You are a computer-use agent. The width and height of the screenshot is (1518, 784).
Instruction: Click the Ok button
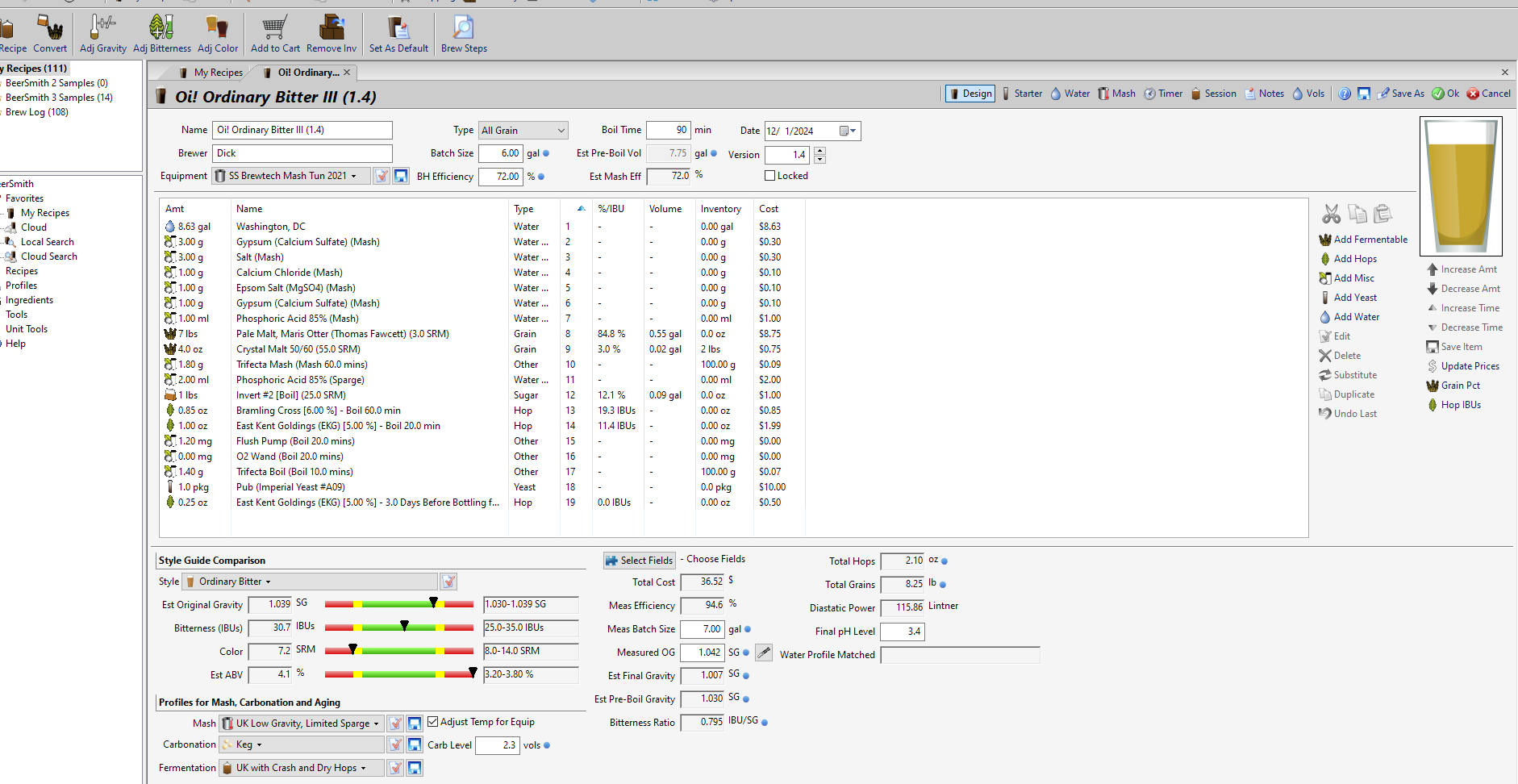1445,94
